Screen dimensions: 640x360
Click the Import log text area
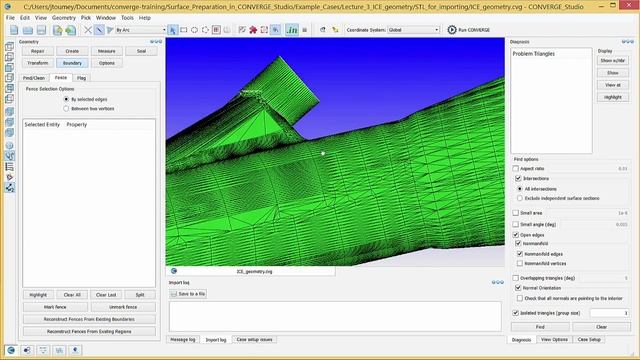(x=335, y=316)
